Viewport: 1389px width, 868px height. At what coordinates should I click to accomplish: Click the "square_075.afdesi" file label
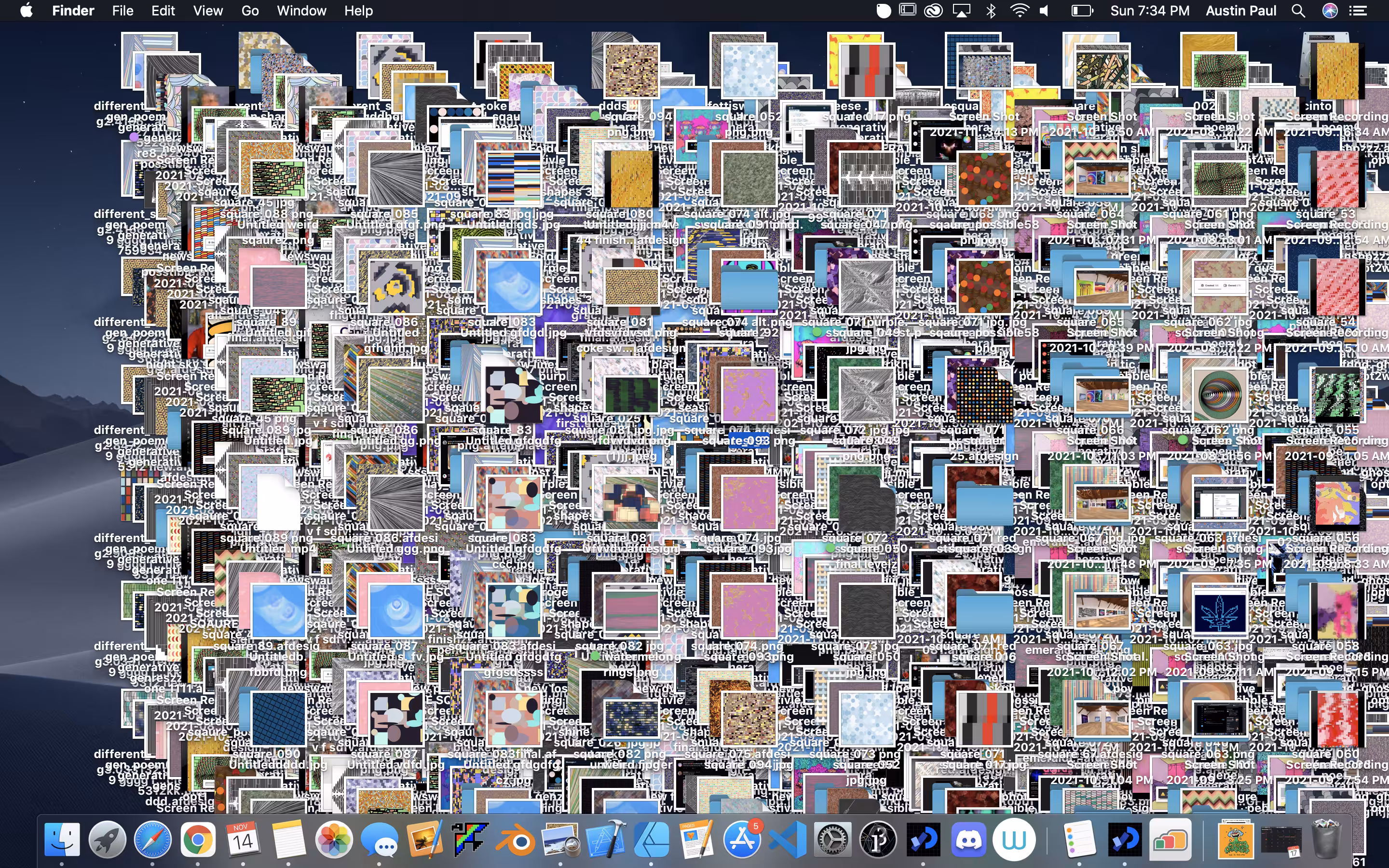pos(737,753)
